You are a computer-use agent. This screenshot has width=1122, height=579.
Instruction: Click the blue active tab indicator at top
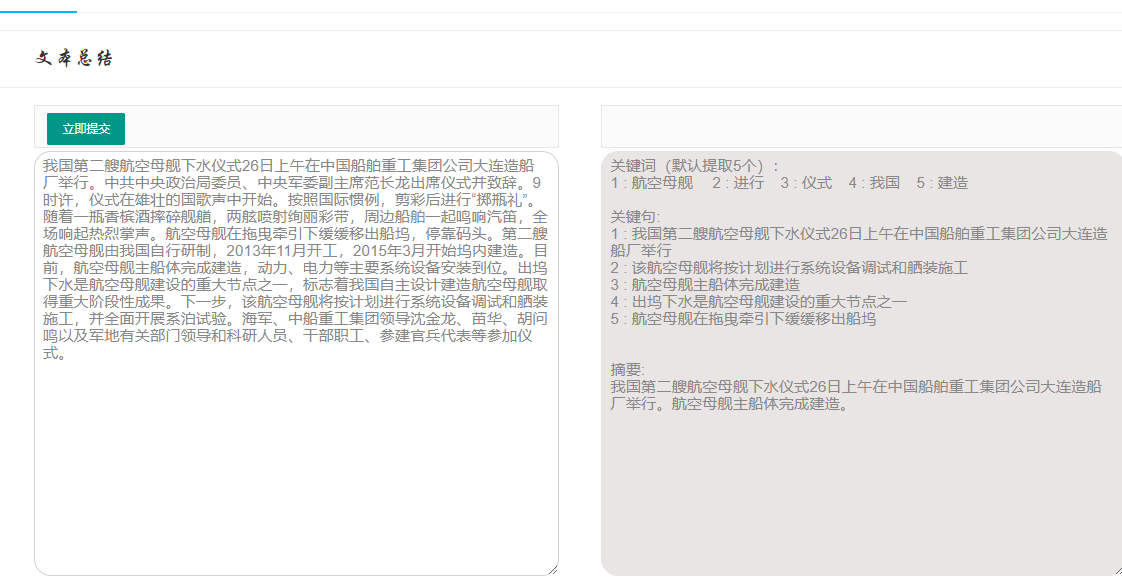coord(38,11)
